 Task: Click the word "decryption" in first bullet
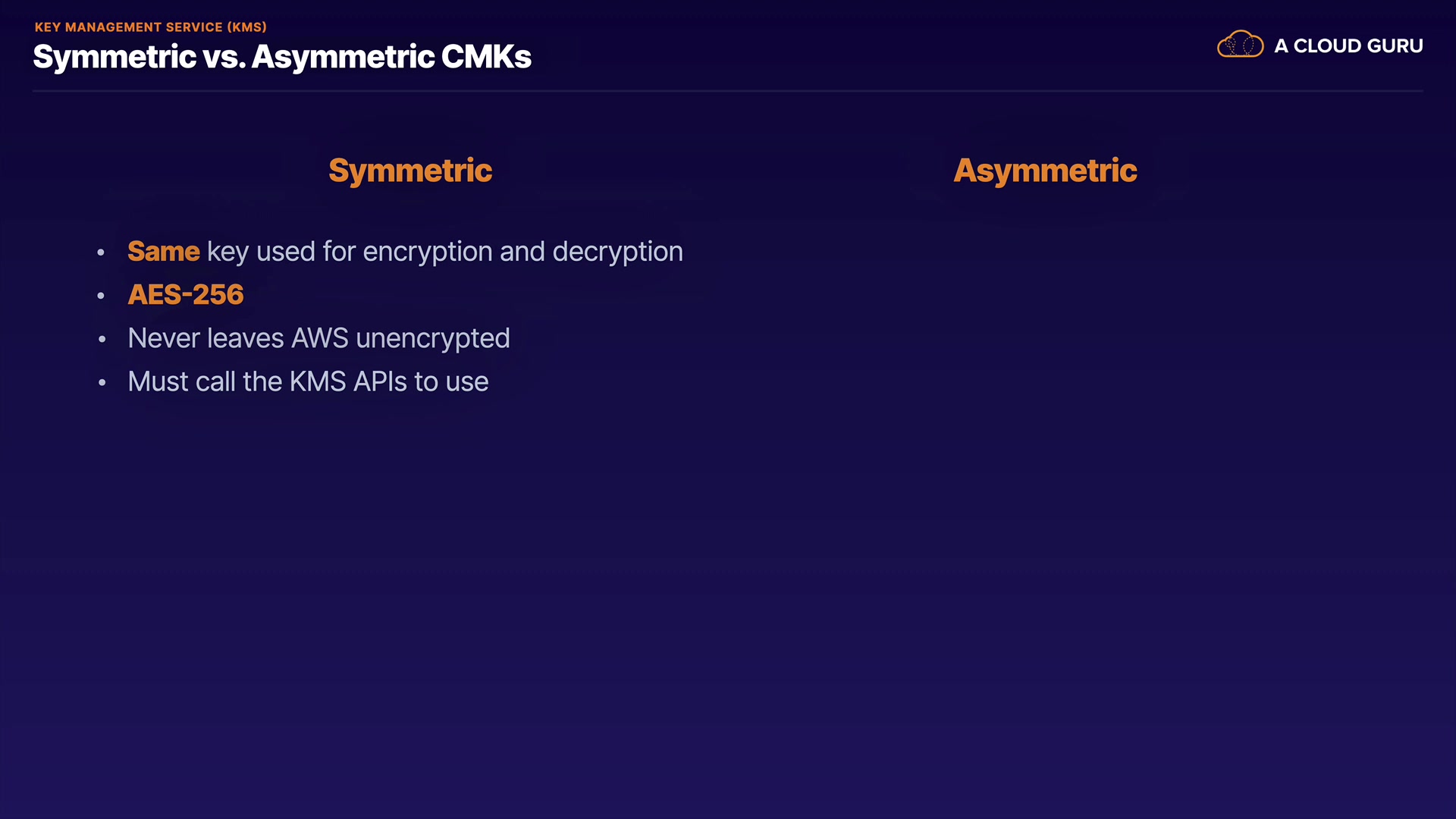pos(617,251)
